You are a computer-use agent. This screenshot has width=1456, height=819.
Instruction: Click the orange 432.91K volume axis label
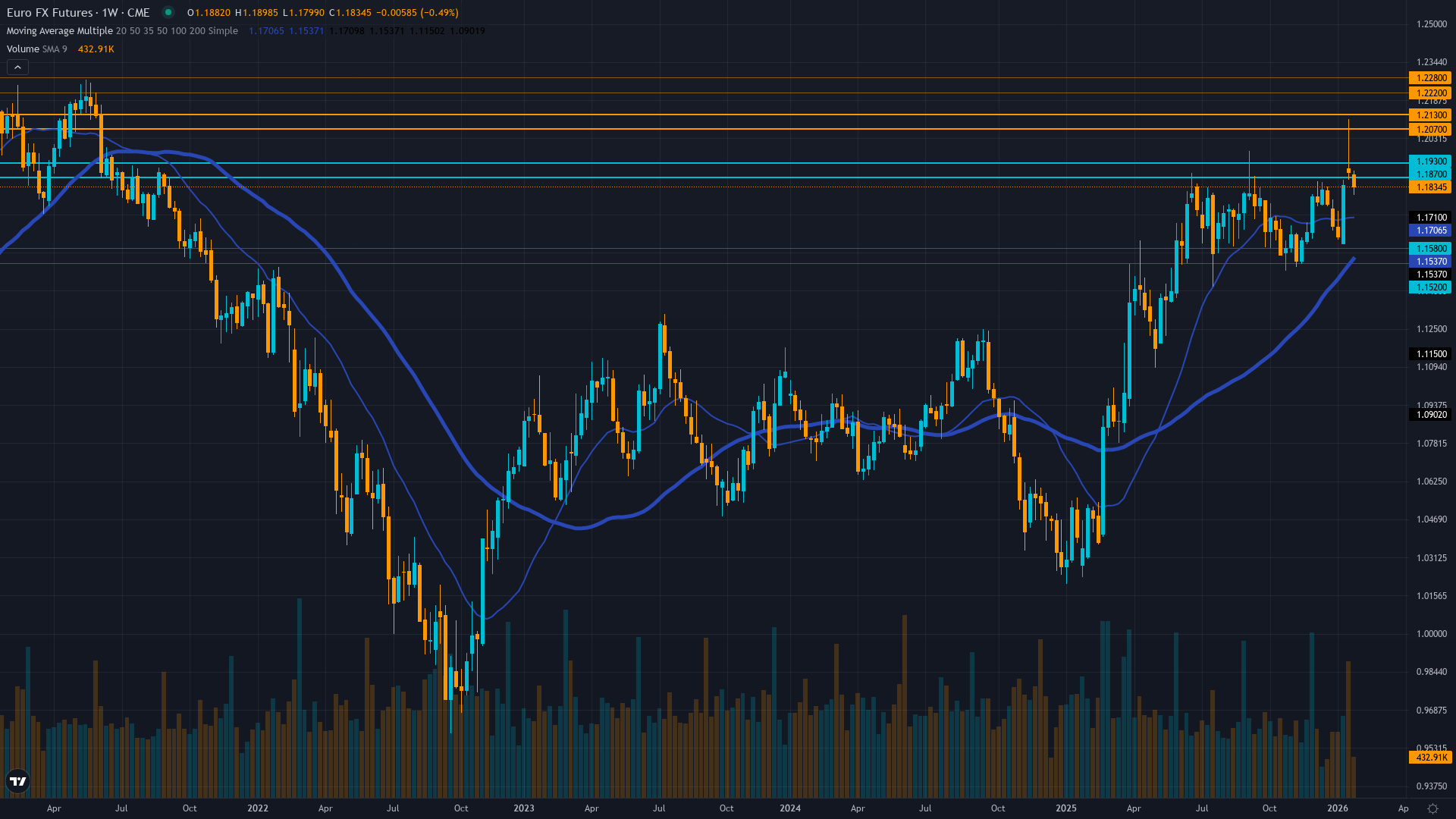tap(1430, 758)
